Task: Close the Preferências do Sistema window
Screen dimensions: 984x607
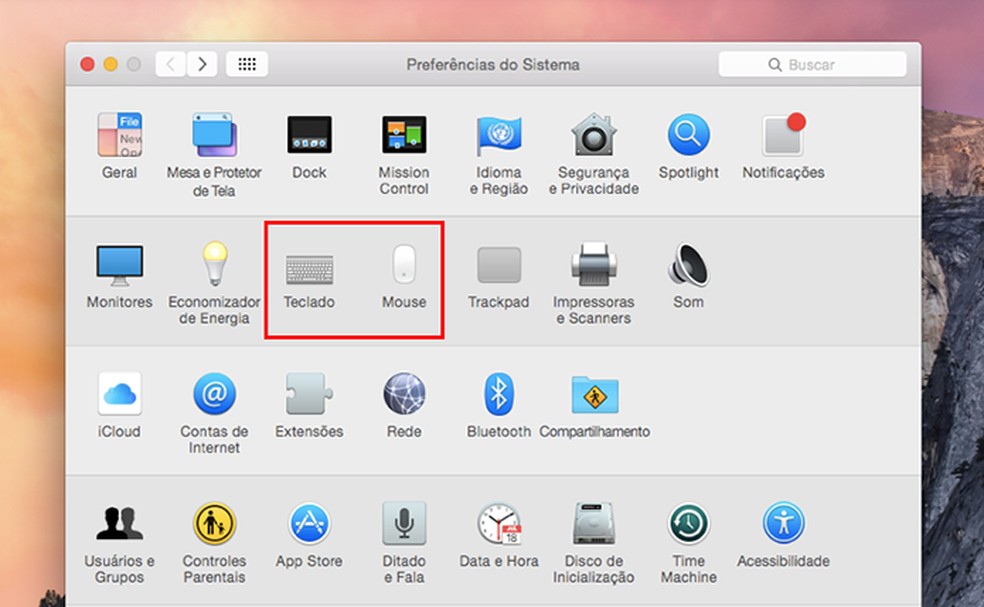Action: (x=87, y=64)
